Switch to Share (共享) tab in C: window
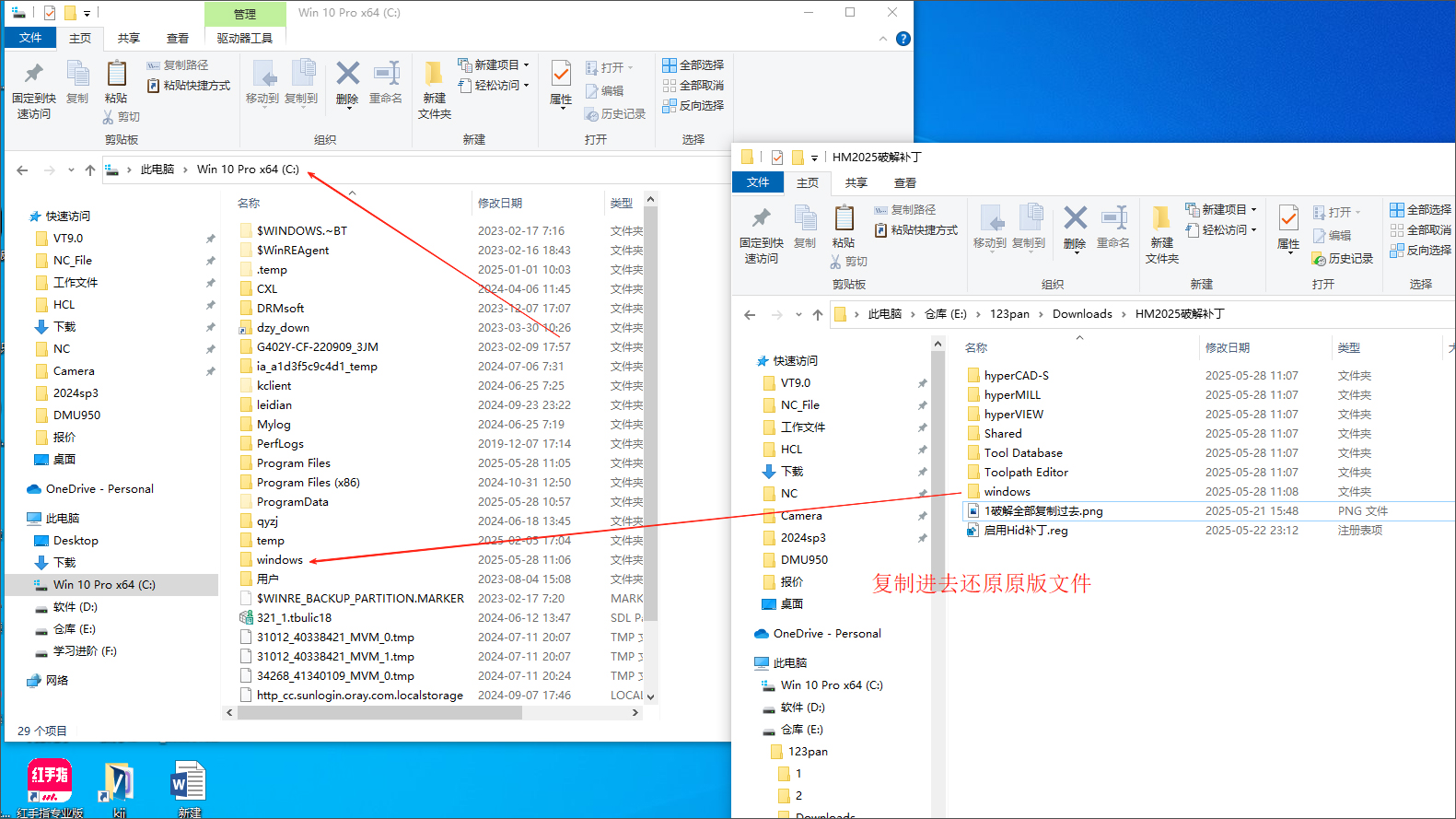The height and width of the screenshot is (819, 1456). [129, 39]
